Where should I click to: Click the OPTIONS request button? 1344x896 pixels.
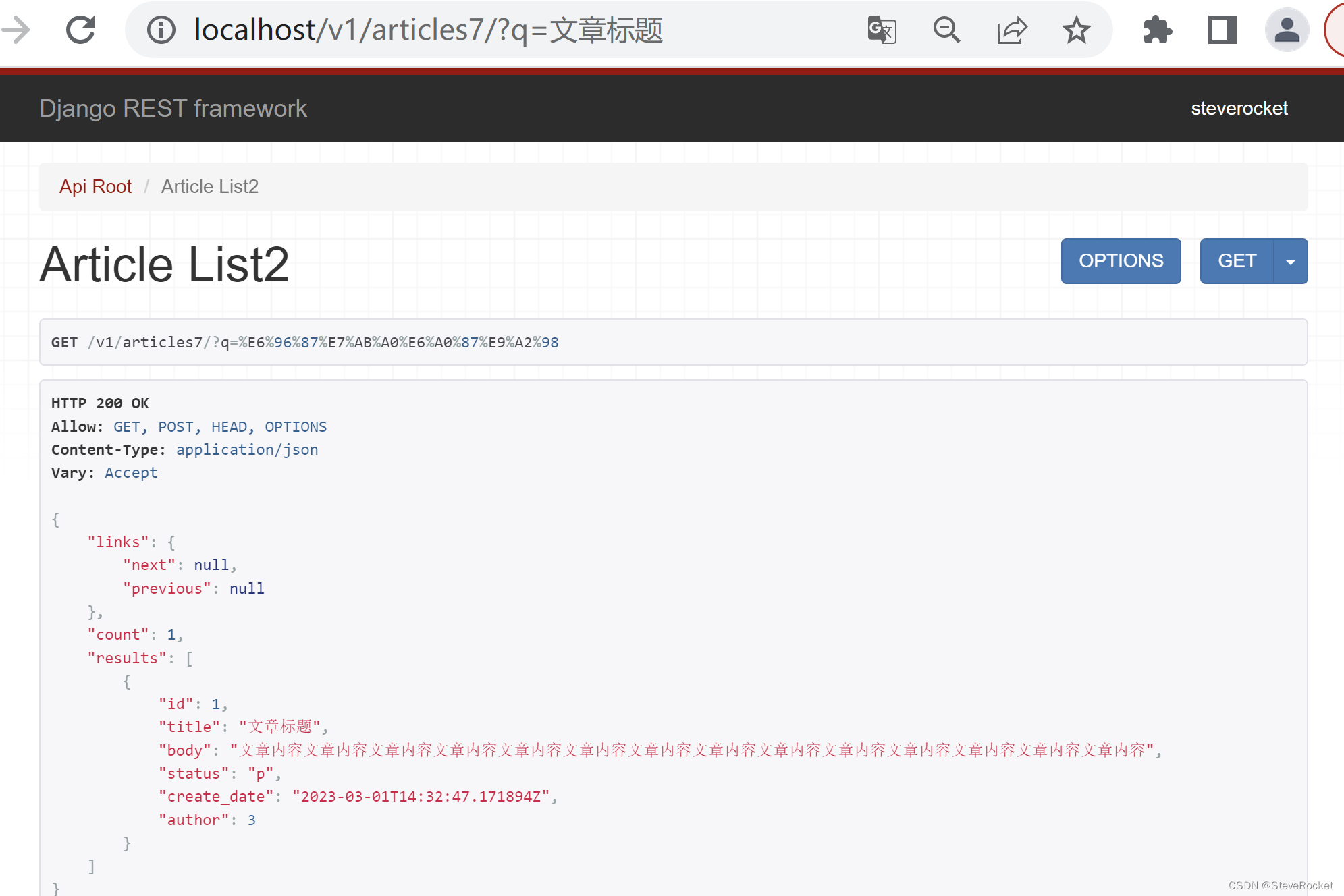point(1121,261)
